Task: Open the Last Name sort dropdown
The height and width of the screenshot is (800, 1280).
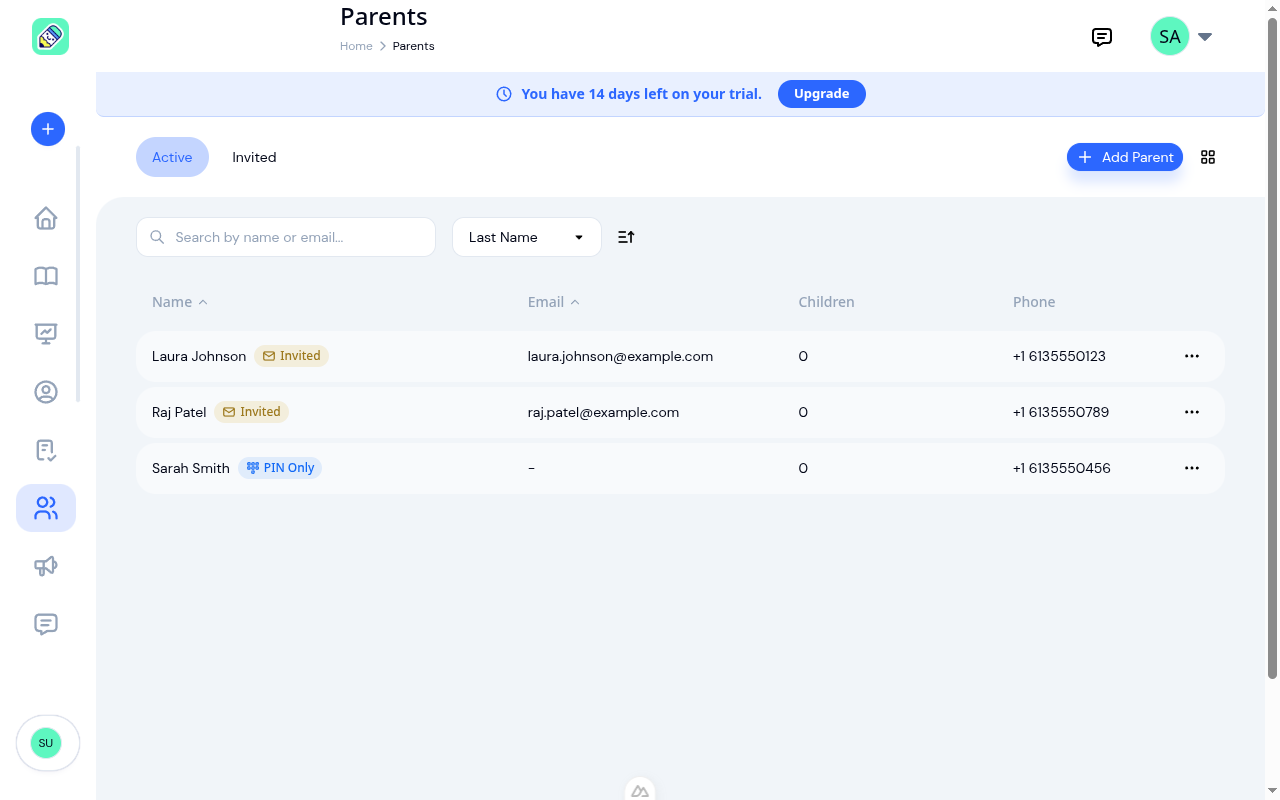Action: [527, 237]
